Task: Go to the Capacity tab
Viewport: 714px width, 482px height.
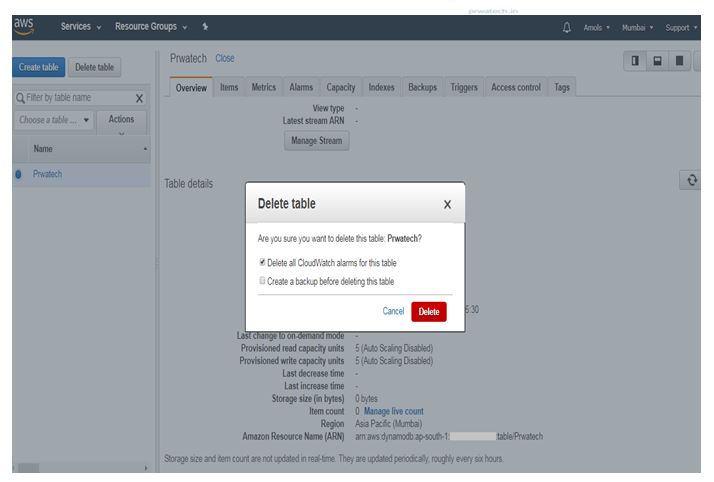Action: point(341,87)
